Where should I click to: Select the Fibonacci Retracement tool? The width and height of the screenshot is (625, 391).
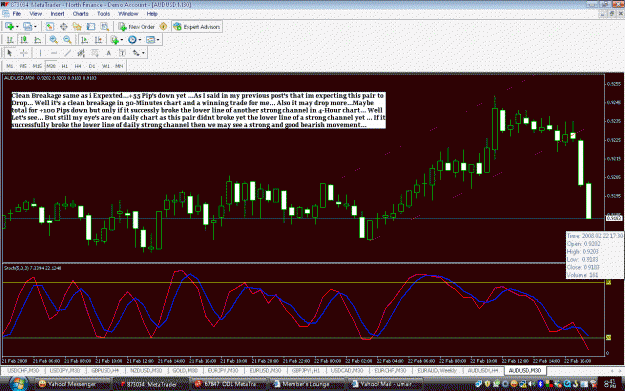coord(95,53)
